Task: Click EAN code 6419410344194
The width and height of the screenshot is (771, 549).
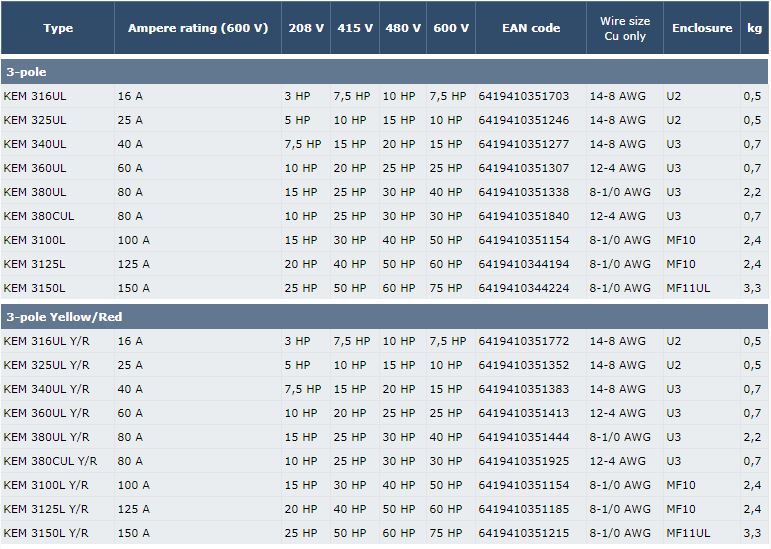Action: (x=524, y=264)
